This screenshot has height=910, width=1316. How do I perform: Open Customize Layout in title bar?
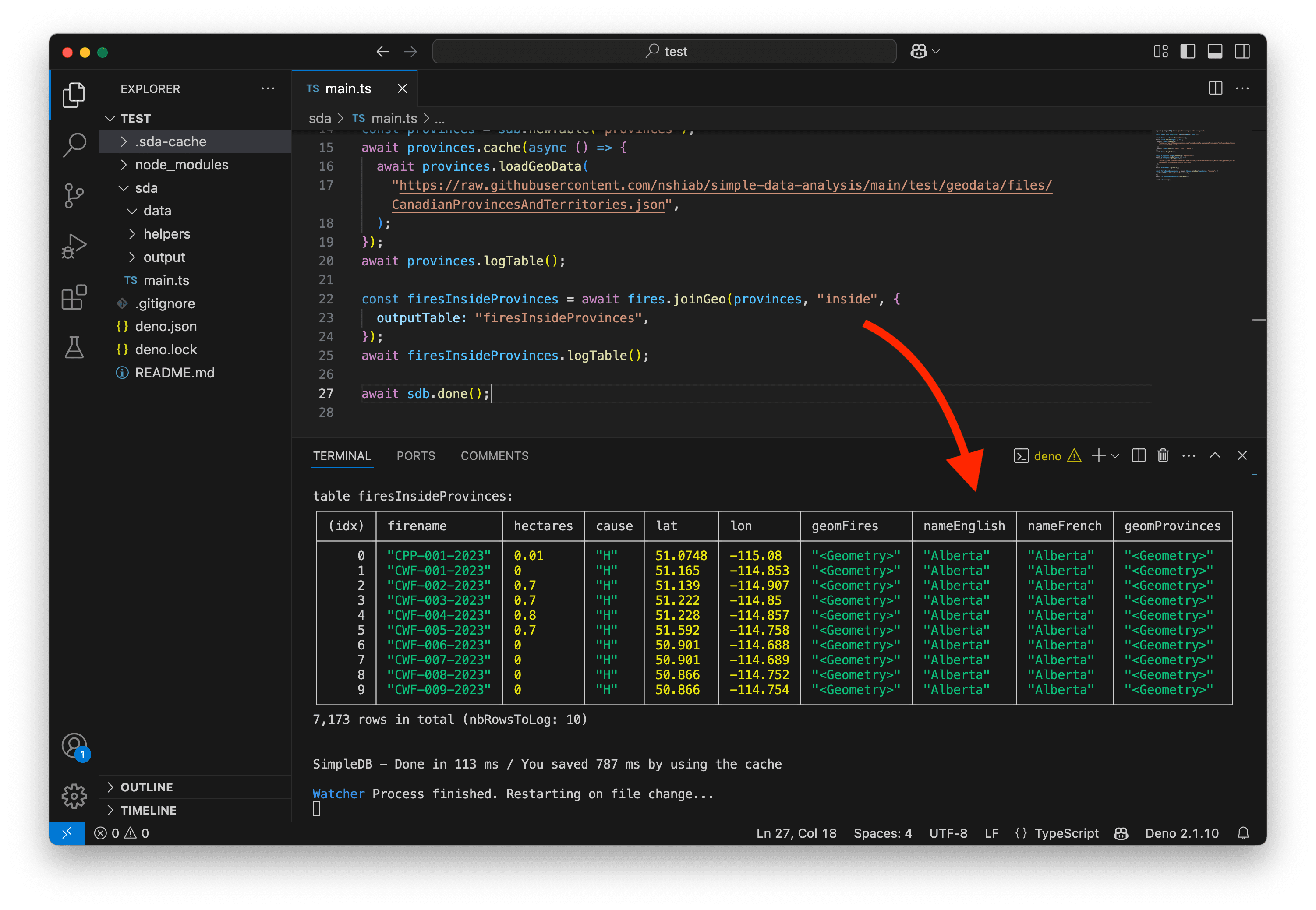(x=1160, y=52)
